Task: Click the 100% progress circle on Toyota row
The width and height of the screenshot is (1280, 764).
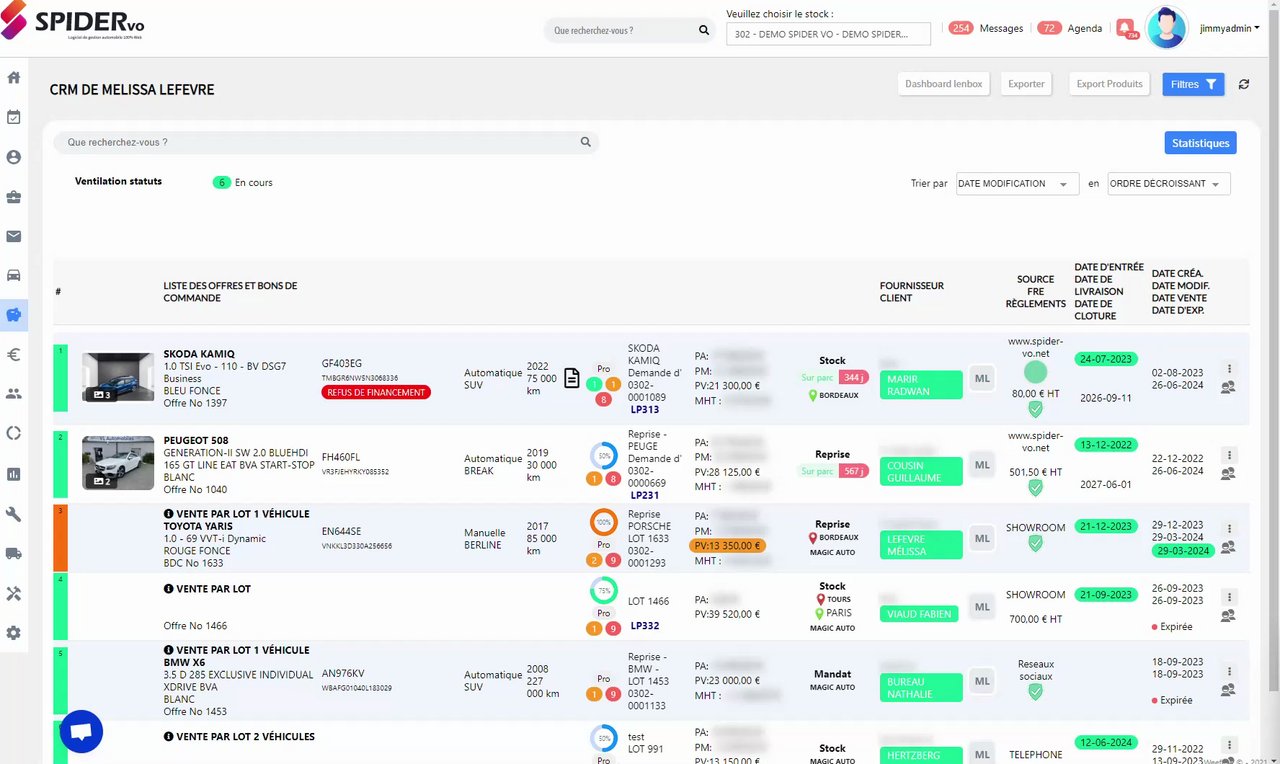Action: (604, 522)
